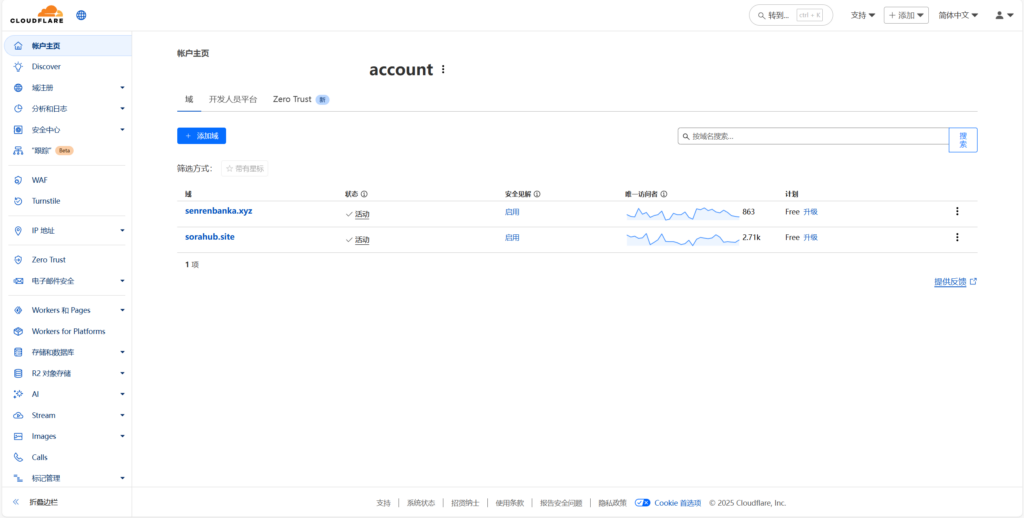Open row options for sorahub.site

pos(957,237)
